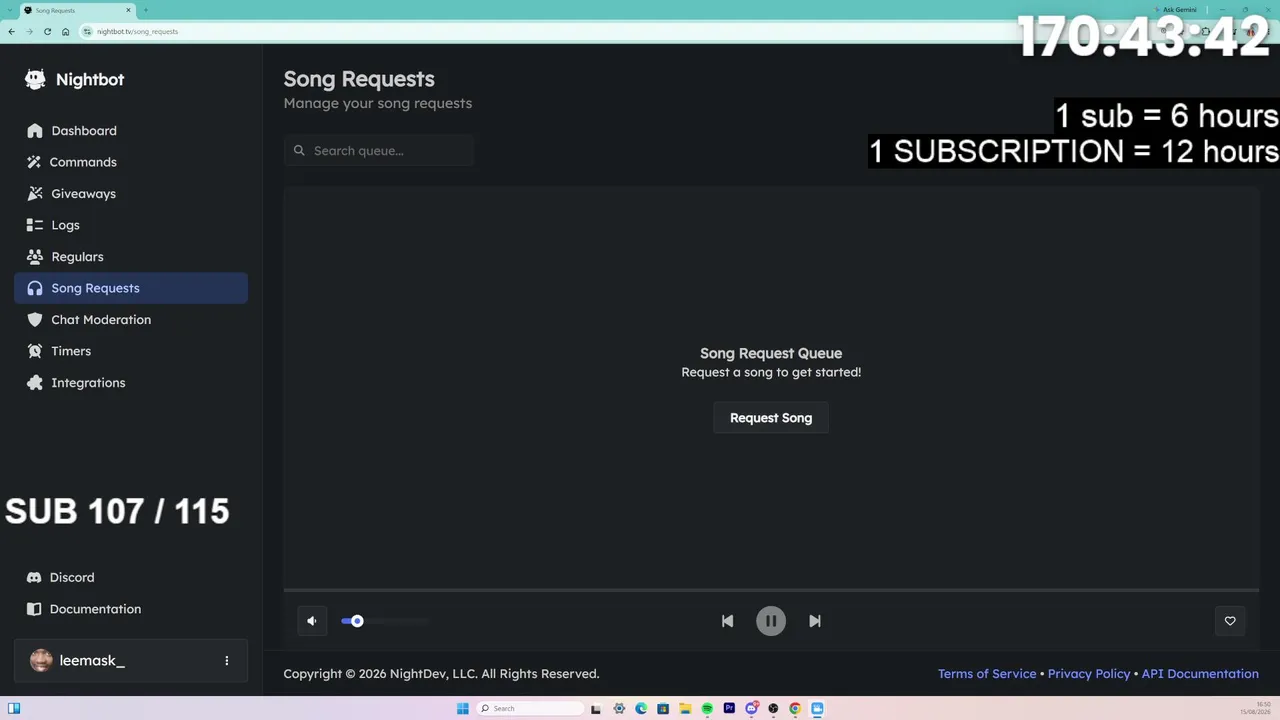The height and width of the screenshot is (720, 1280).
Task: Click the Request Song button
Action: point(771,418)
